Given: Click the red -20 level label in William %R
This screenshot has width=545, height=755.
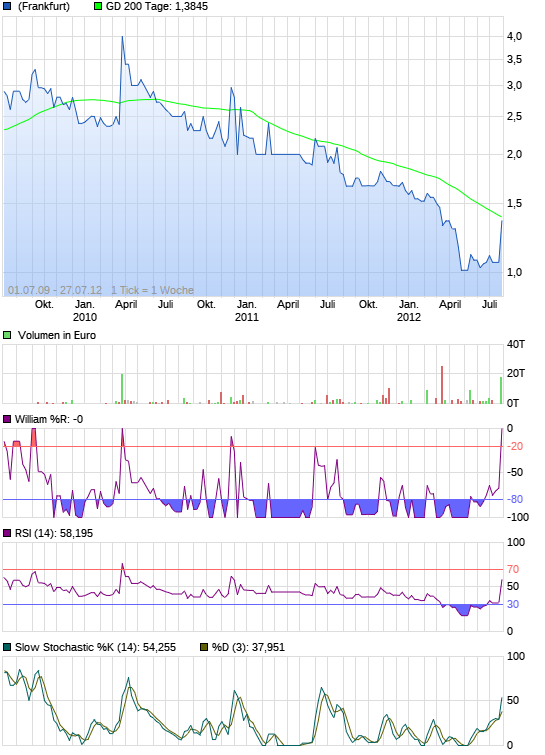Looking at the screenshot, I should point(515,446).
